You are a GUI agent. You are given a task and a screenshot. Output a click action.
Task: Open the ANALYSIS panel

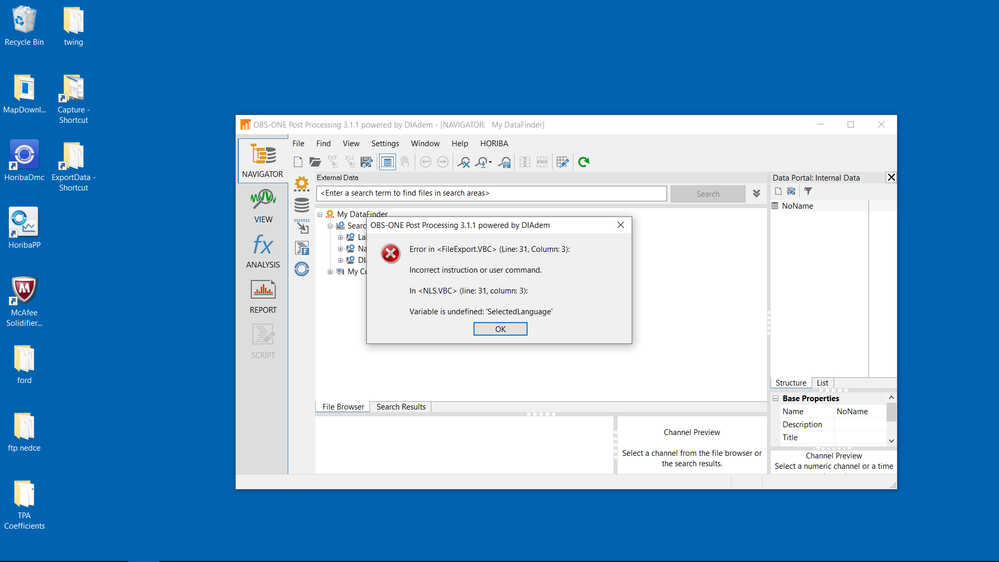(x=262, y=251)
